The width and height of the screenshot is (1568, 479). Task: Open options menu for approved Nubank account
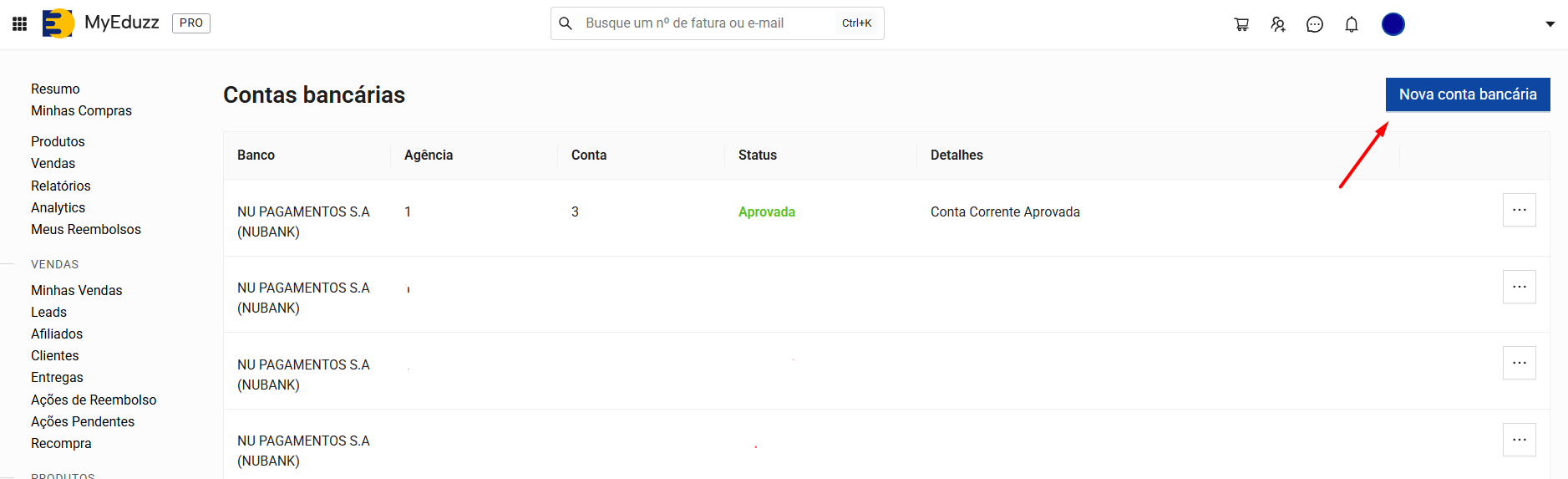[1519, 210]
